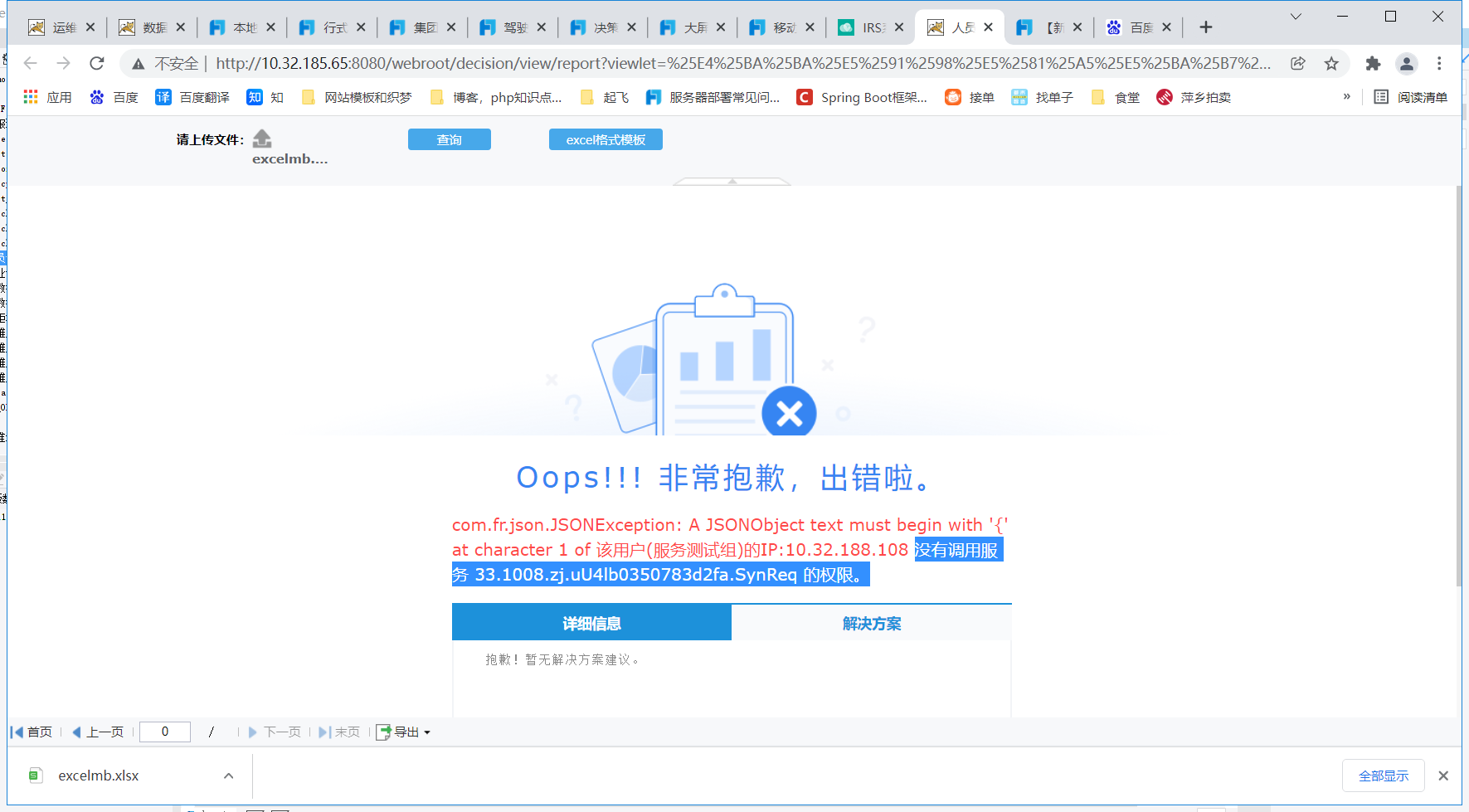Close the 数据 browser tab
This screenshot has width=1469, height=812.
(181, 27)
